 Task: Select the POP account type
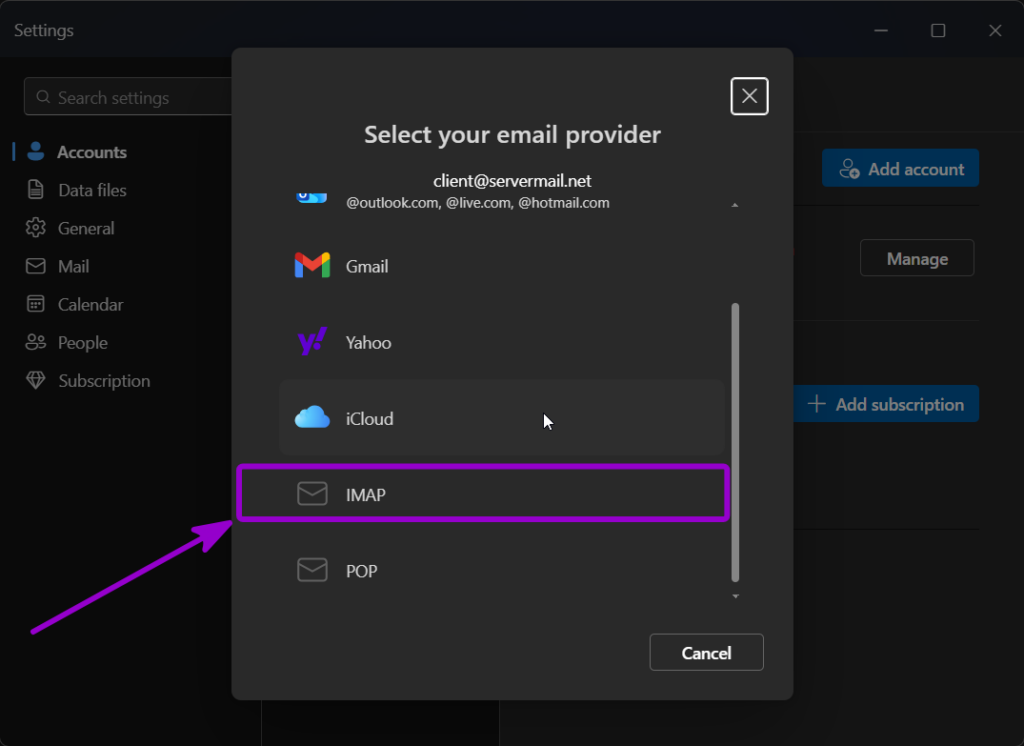point(502,570)
